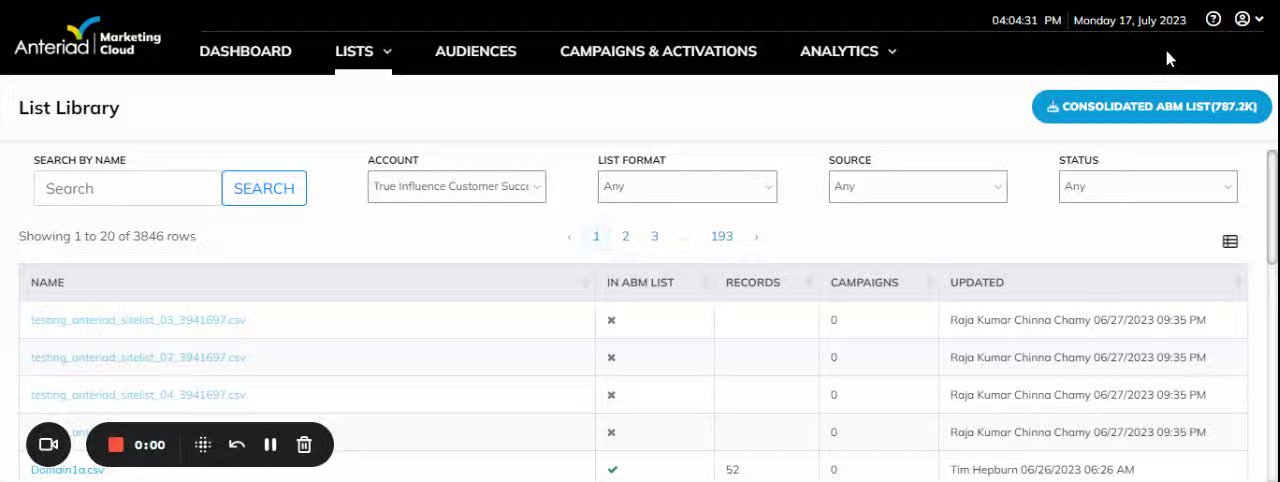Open the Lists menu
Viewport: 1280px width, 482px height.
pos(363,51)
